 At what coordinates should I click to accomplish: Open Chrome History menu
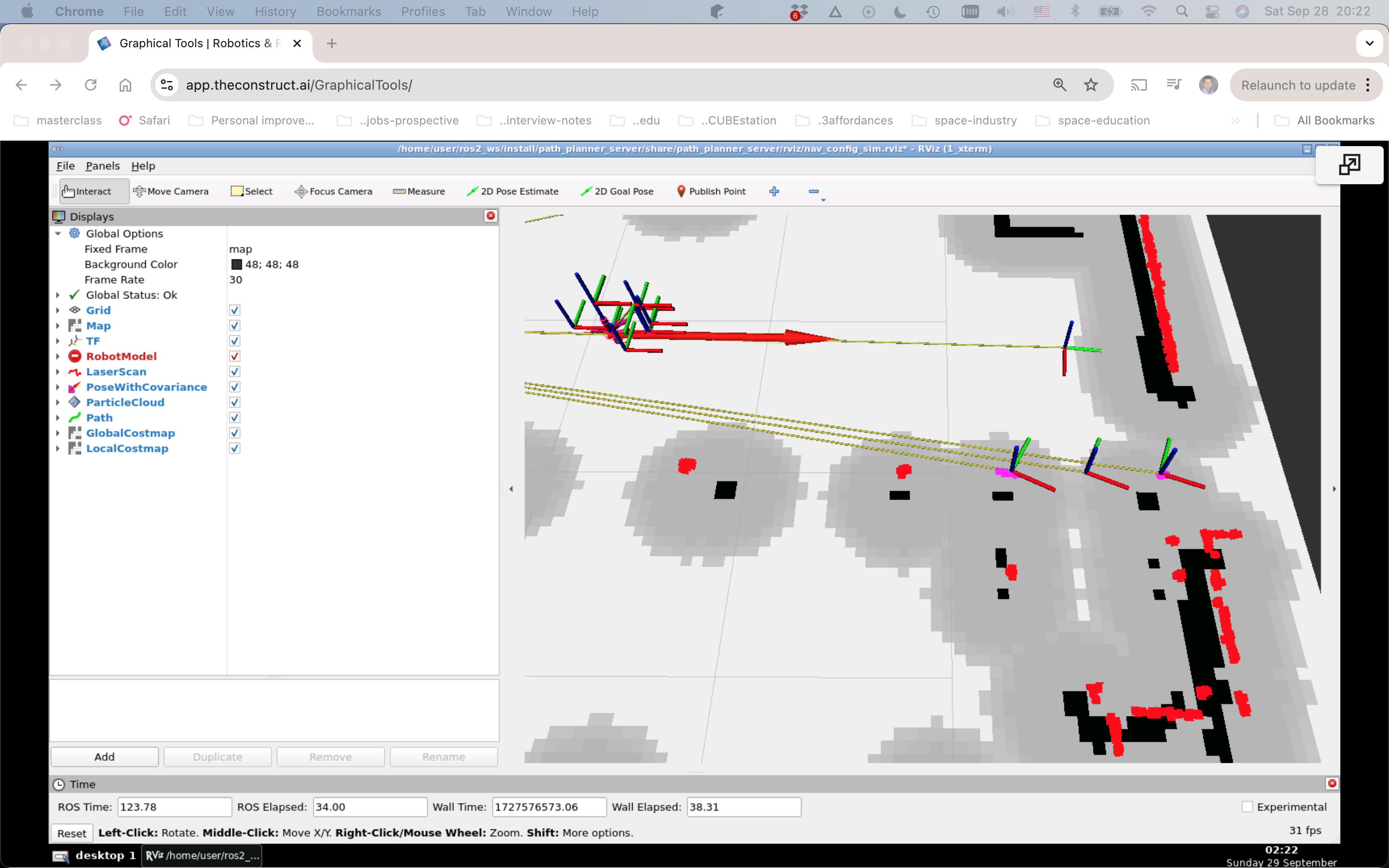(x=275, y=12)
